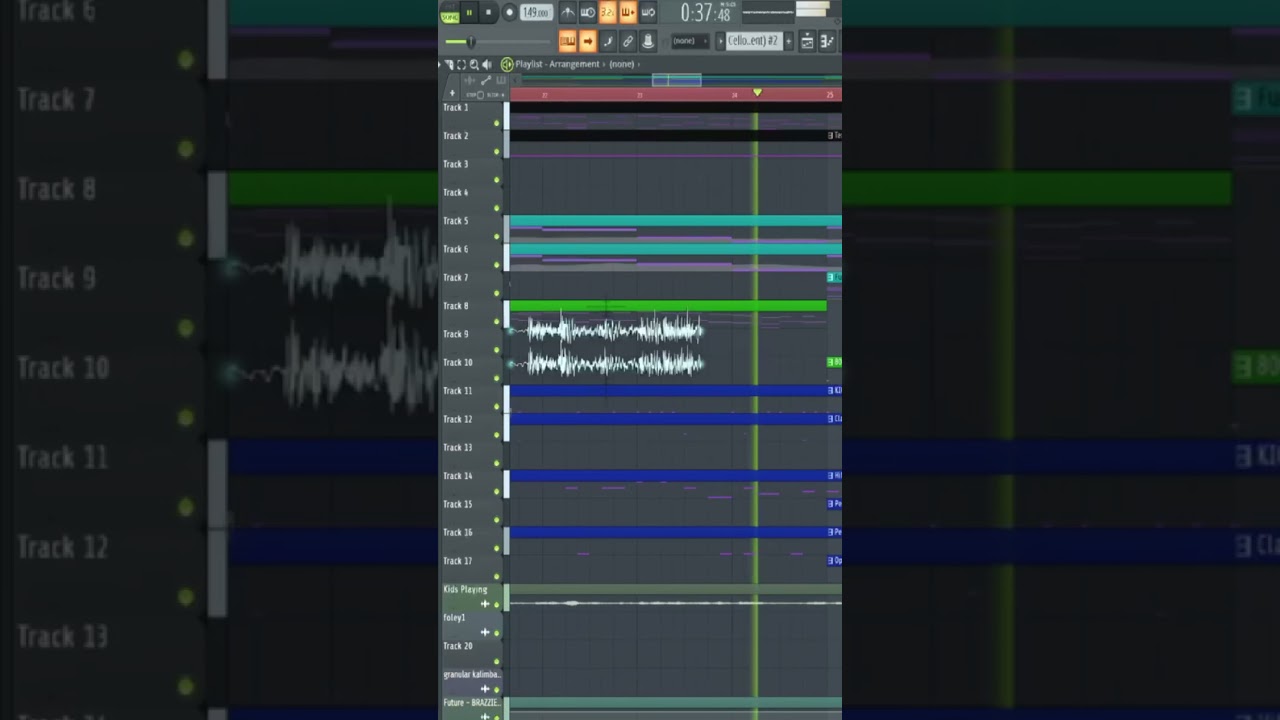Click the arrow left of the pattern name
This screenshot has width=1280, height=720.
(720, 41)
